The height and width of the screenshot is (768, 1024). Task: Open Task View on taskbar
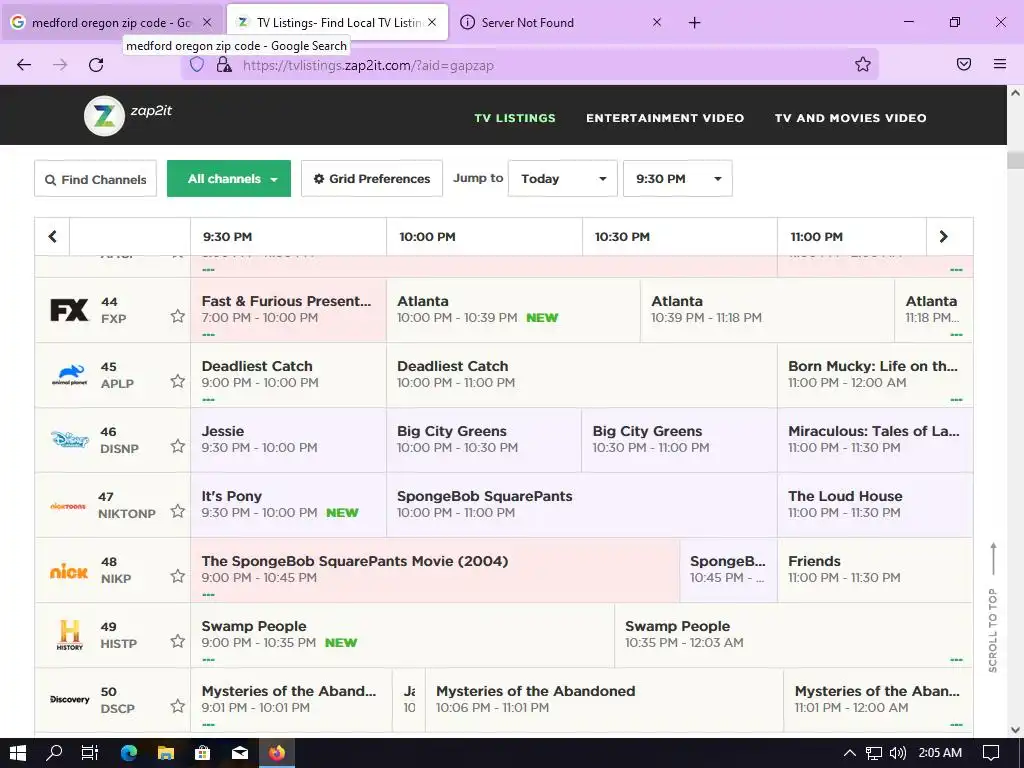point(90,753)
